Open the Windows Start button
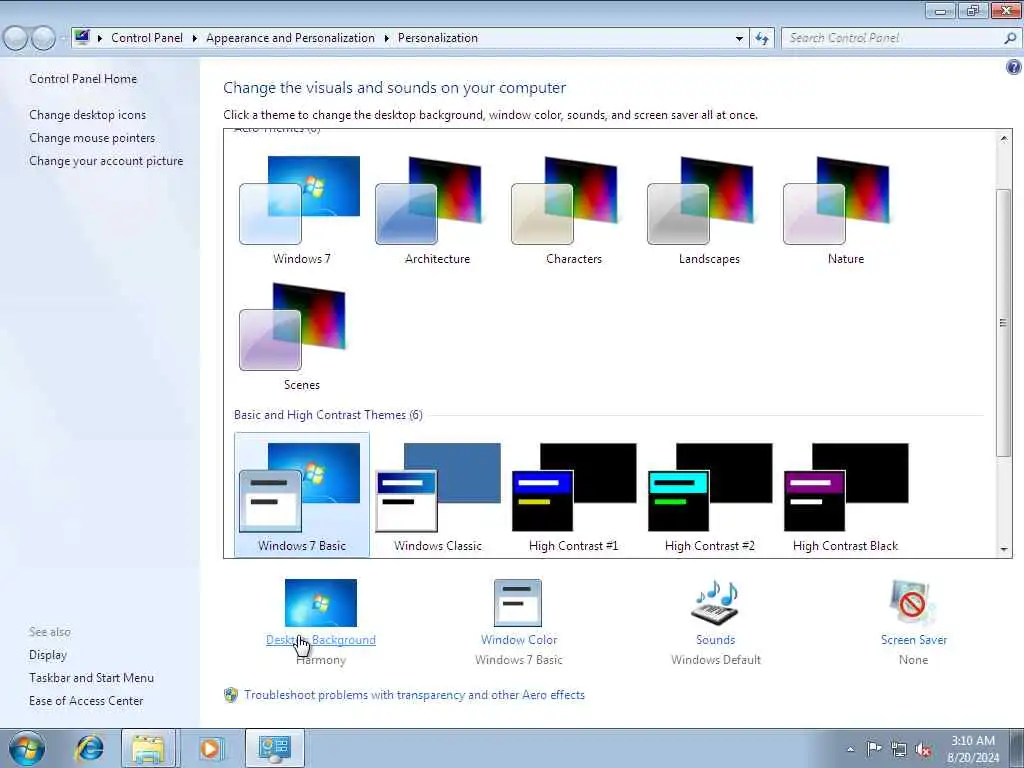 (27, 748)
